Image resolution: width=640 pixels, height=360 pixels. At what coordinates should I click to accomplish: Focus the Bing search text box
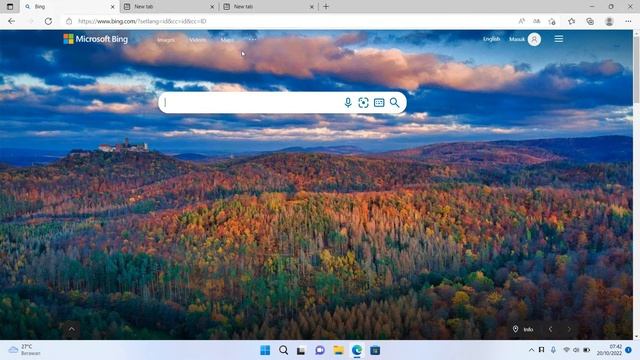click(x=251, y=102)
